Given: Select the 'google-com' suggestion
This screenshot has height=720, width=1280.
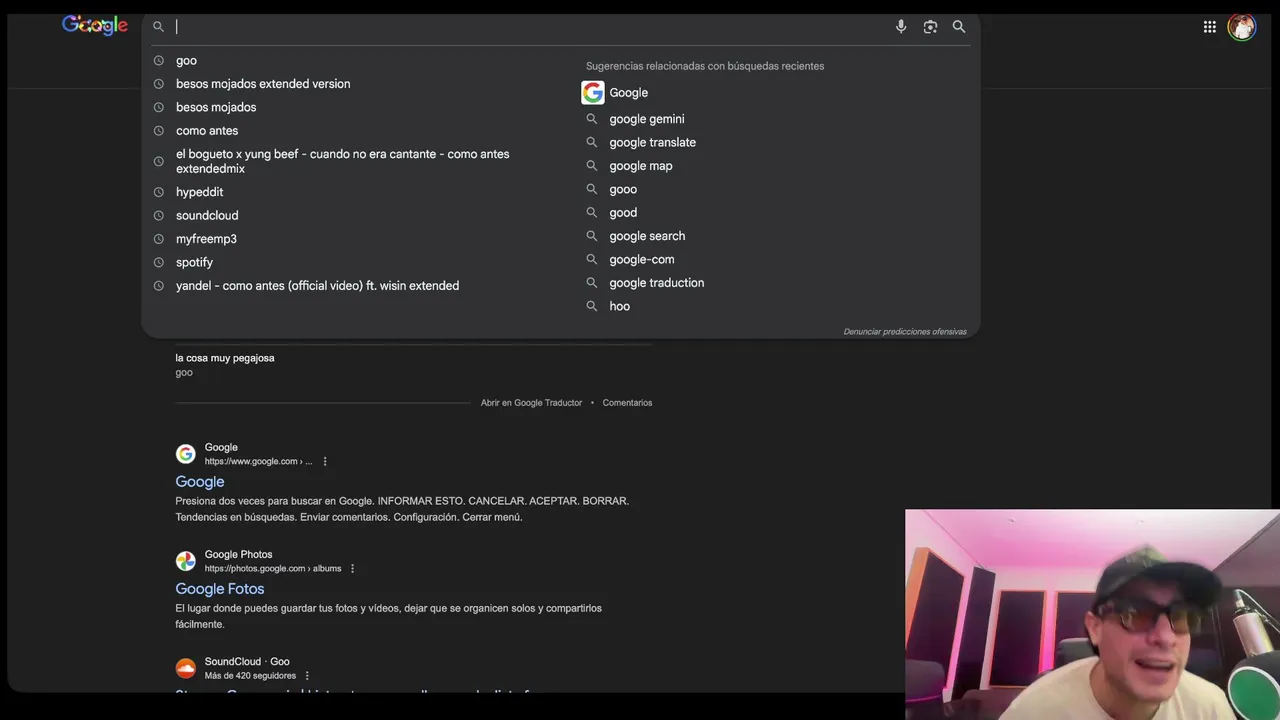Looking at the screenshot, I should coord(642,259).
